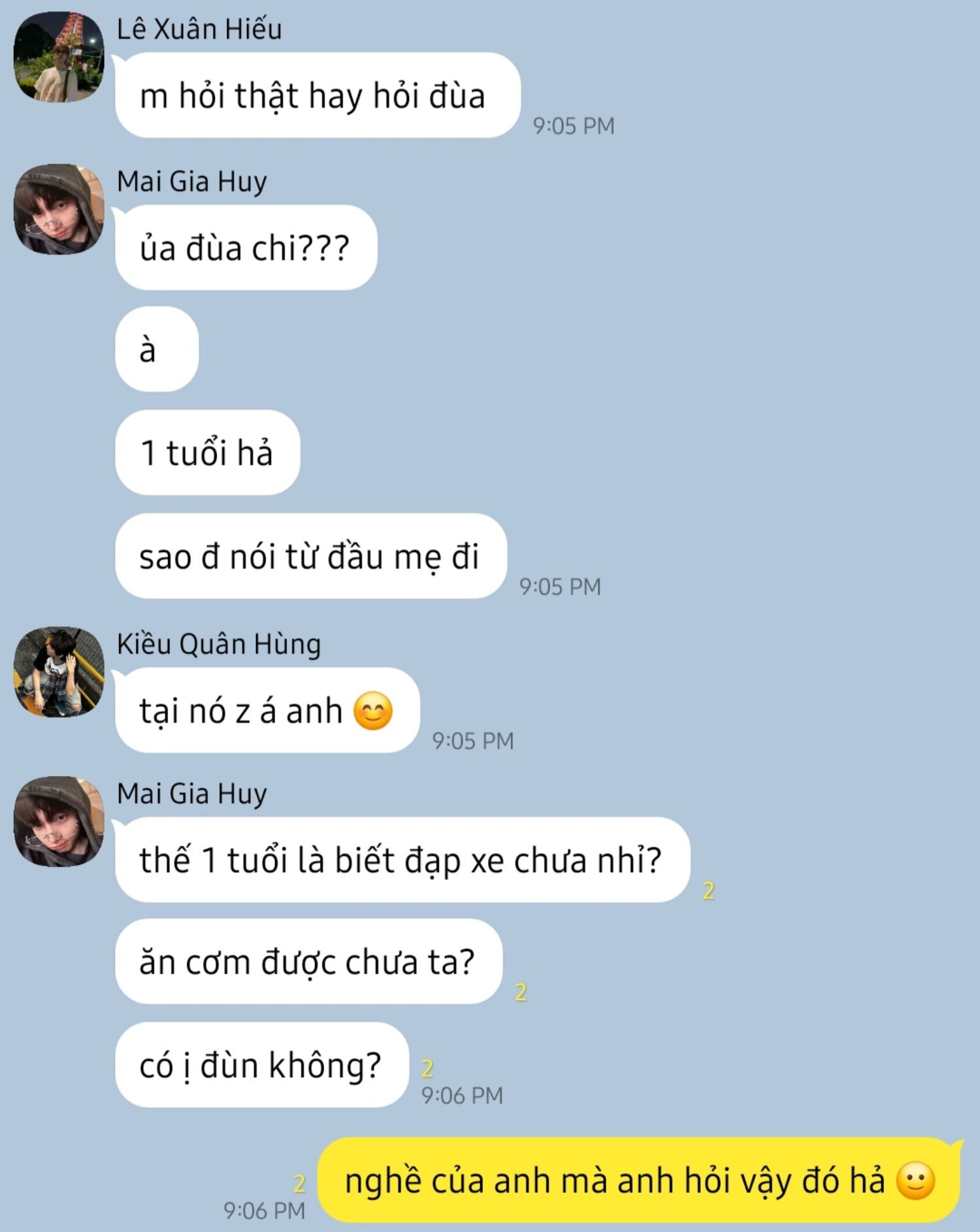Tap the 9:06 PM timestamp beside the yellow message
The image size is (980, 1232).
pos(265,1210)
